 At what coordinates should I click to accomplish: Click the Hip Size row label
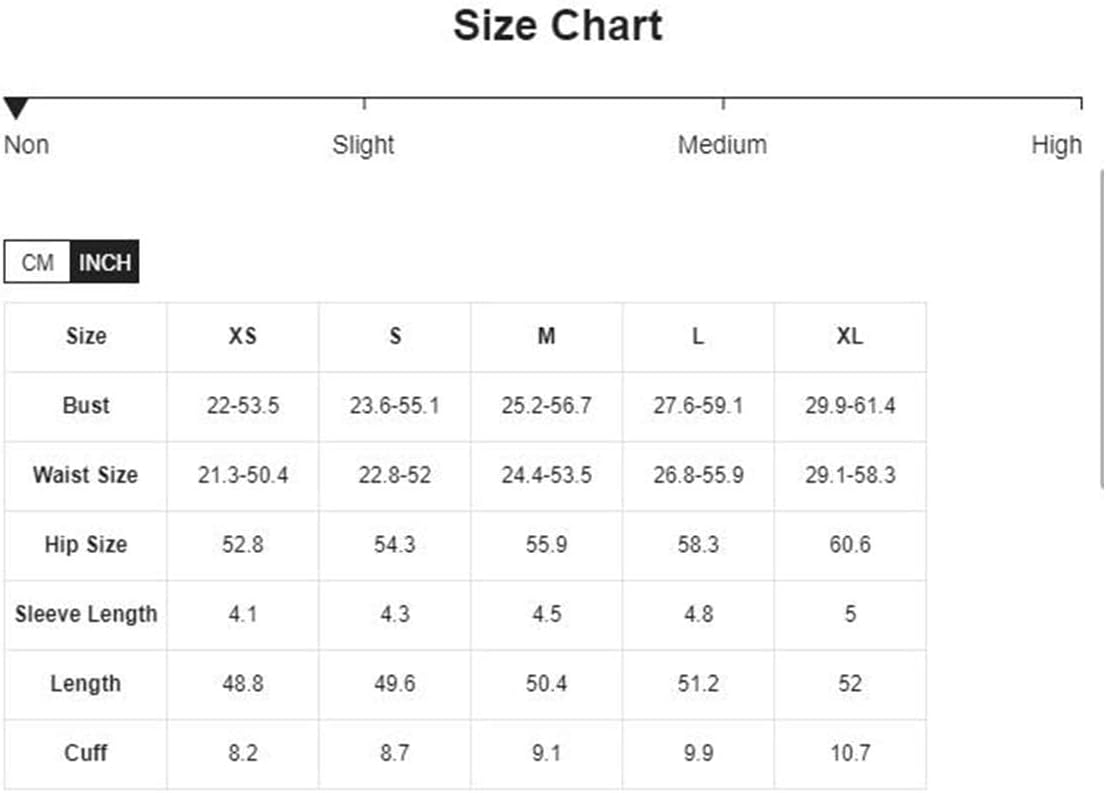pyautogui.click(x=86, y=545)
